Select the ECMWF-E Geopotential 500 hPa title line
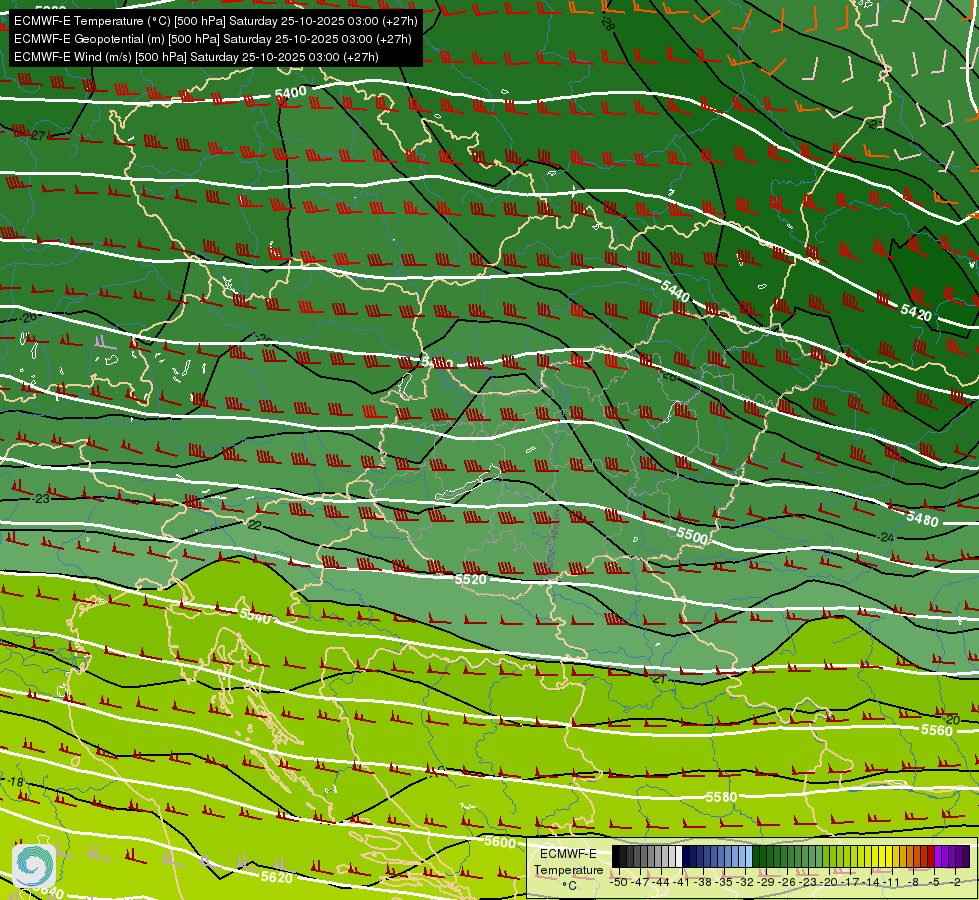Viewport: 979px width, 900px height. (x=212, y=39)
